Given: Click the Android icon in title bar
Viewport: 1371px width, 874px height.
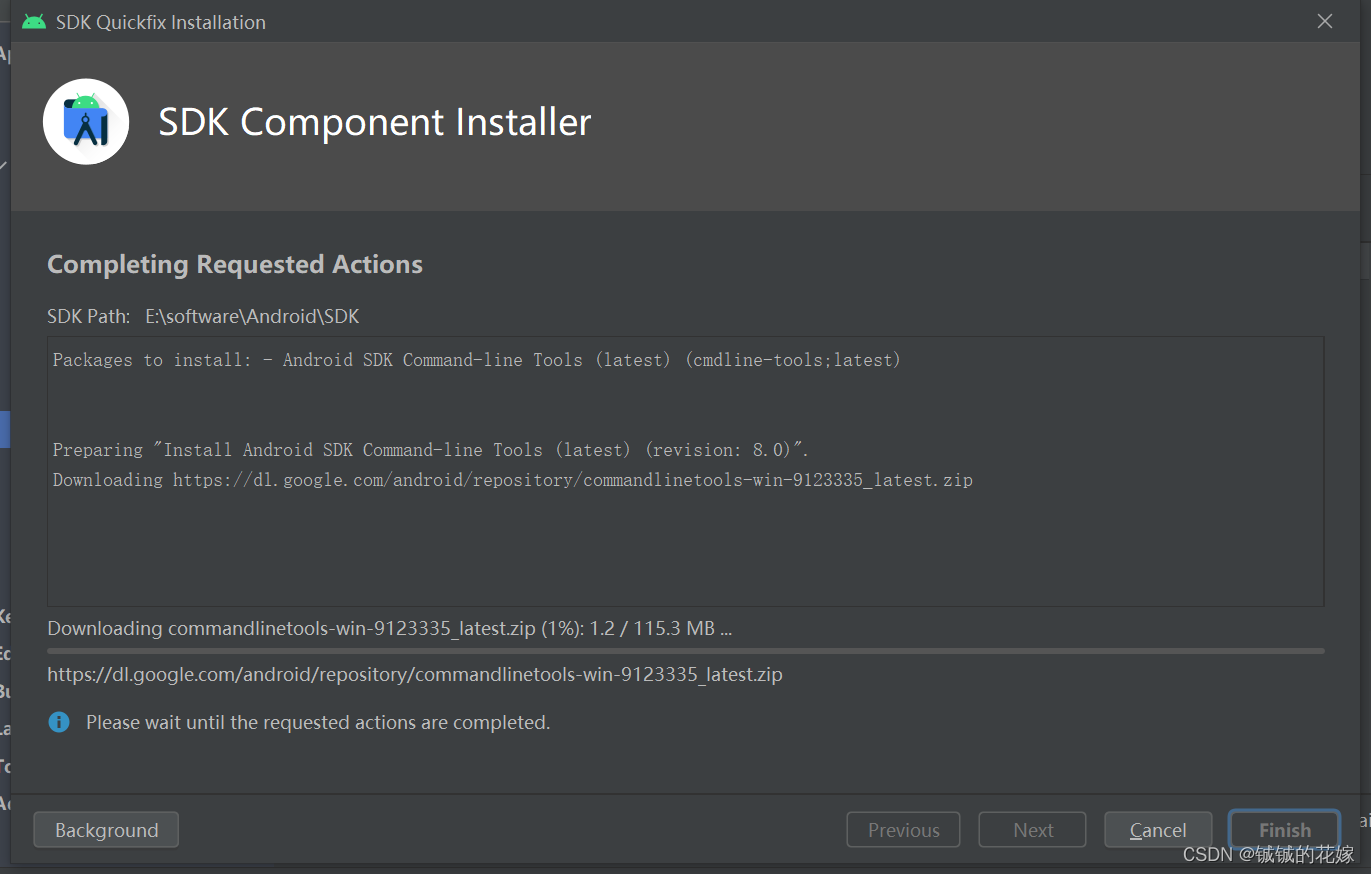Looking at the screenshot, I should (x=34, y=21).
